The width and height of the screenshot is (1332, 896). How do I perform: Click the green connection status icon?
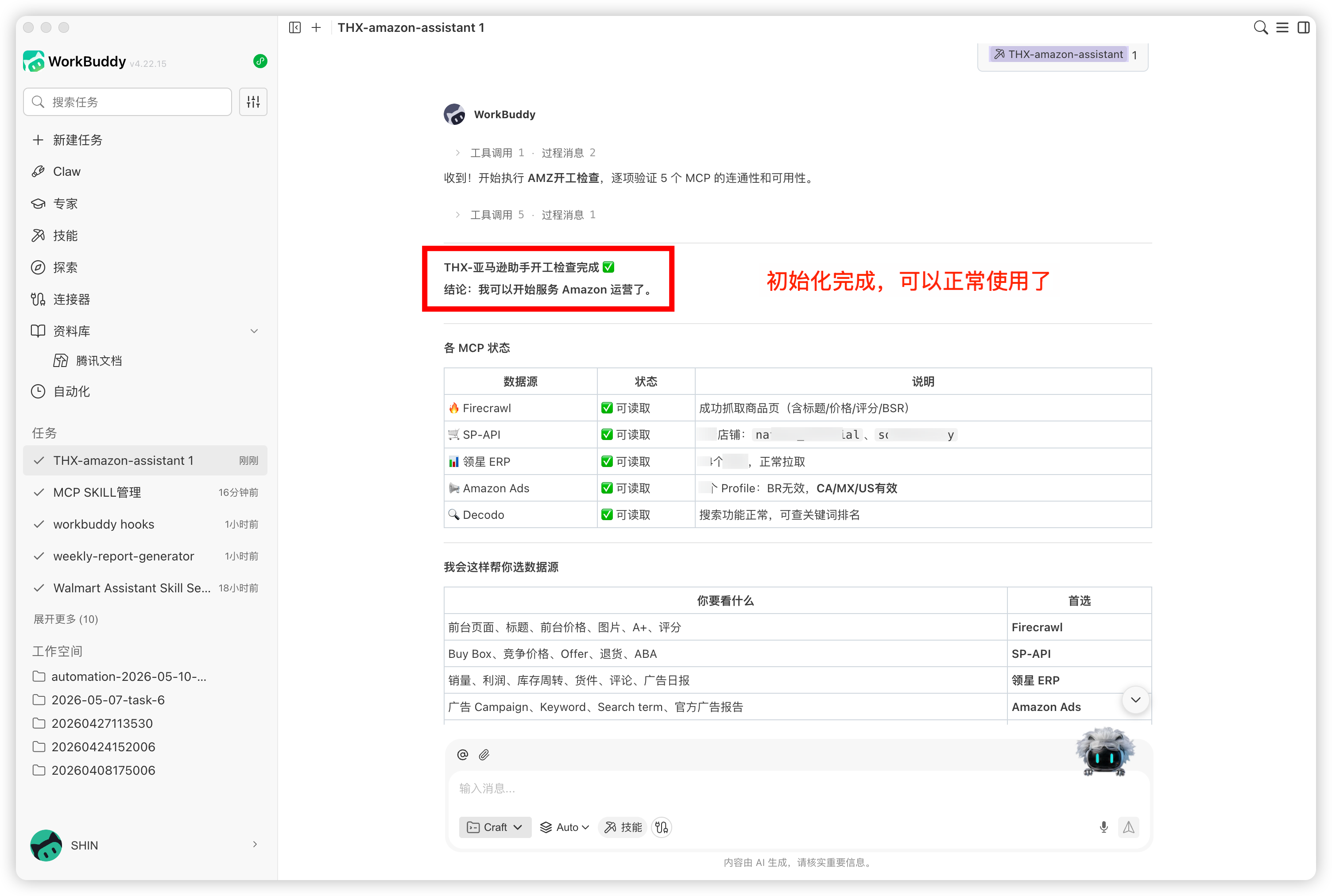(260, 61)
